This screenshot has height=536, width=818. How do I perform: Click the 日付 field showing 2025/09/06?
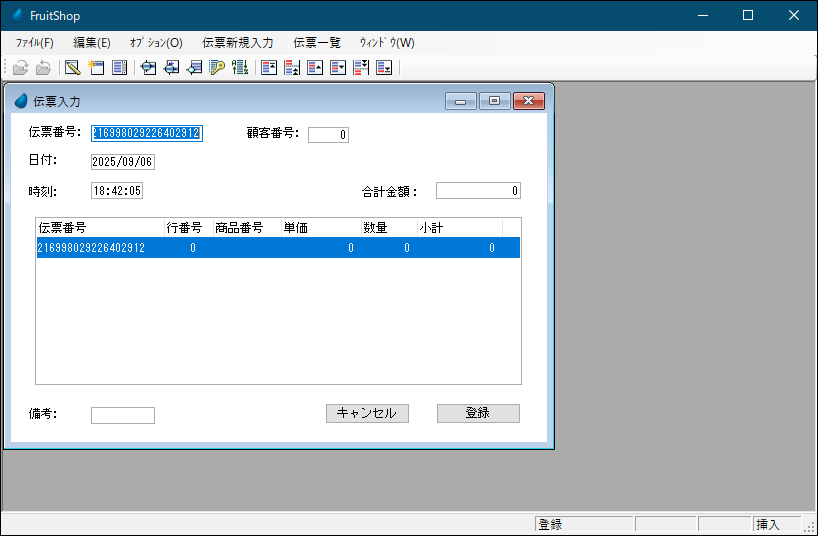pyautogui.click(x=123, y=162)
